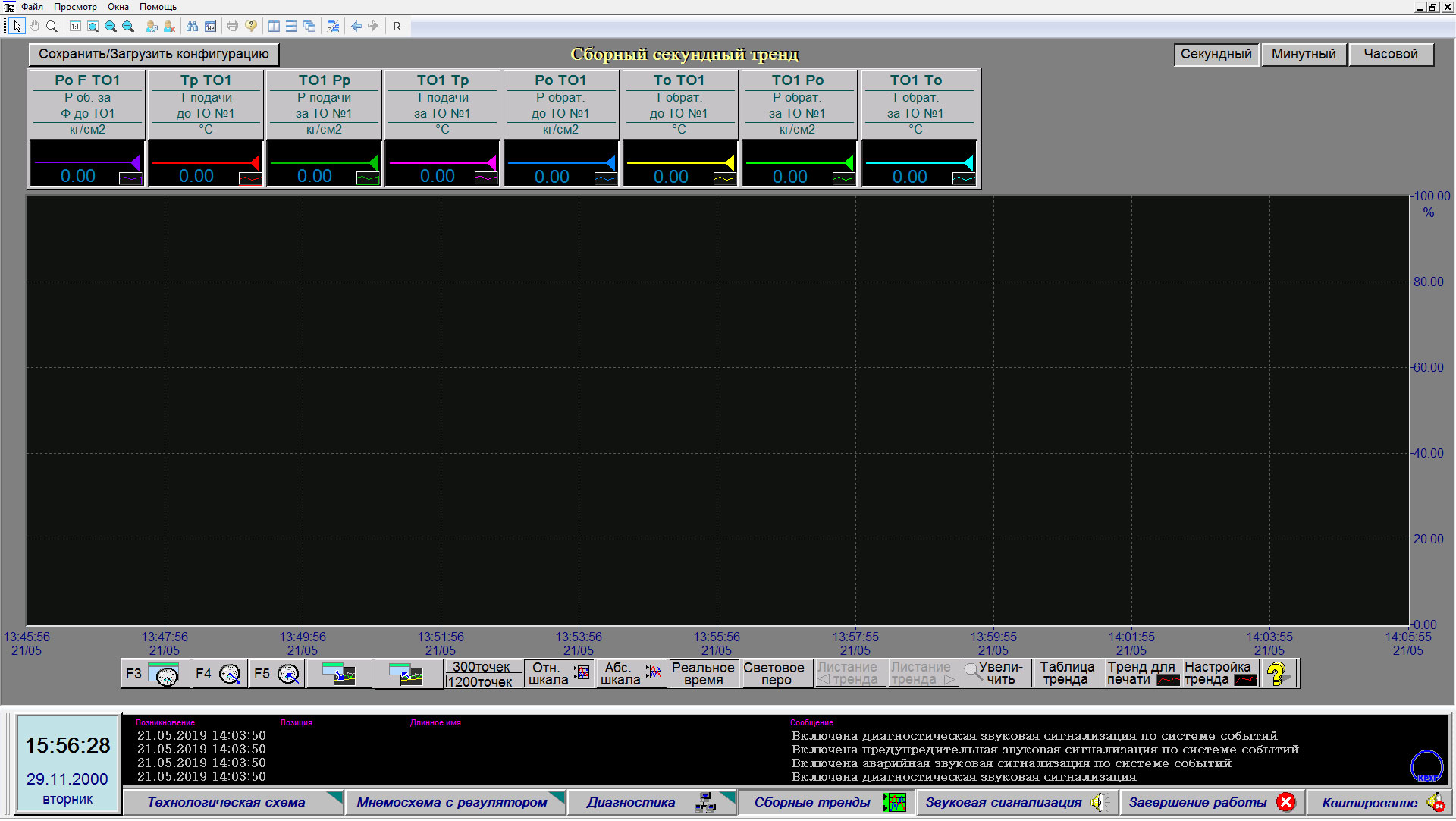Viewport: 1456px width, 821px height.
Task: Enable Абс. шкала absolute scale
Action: tap(631, 674)
